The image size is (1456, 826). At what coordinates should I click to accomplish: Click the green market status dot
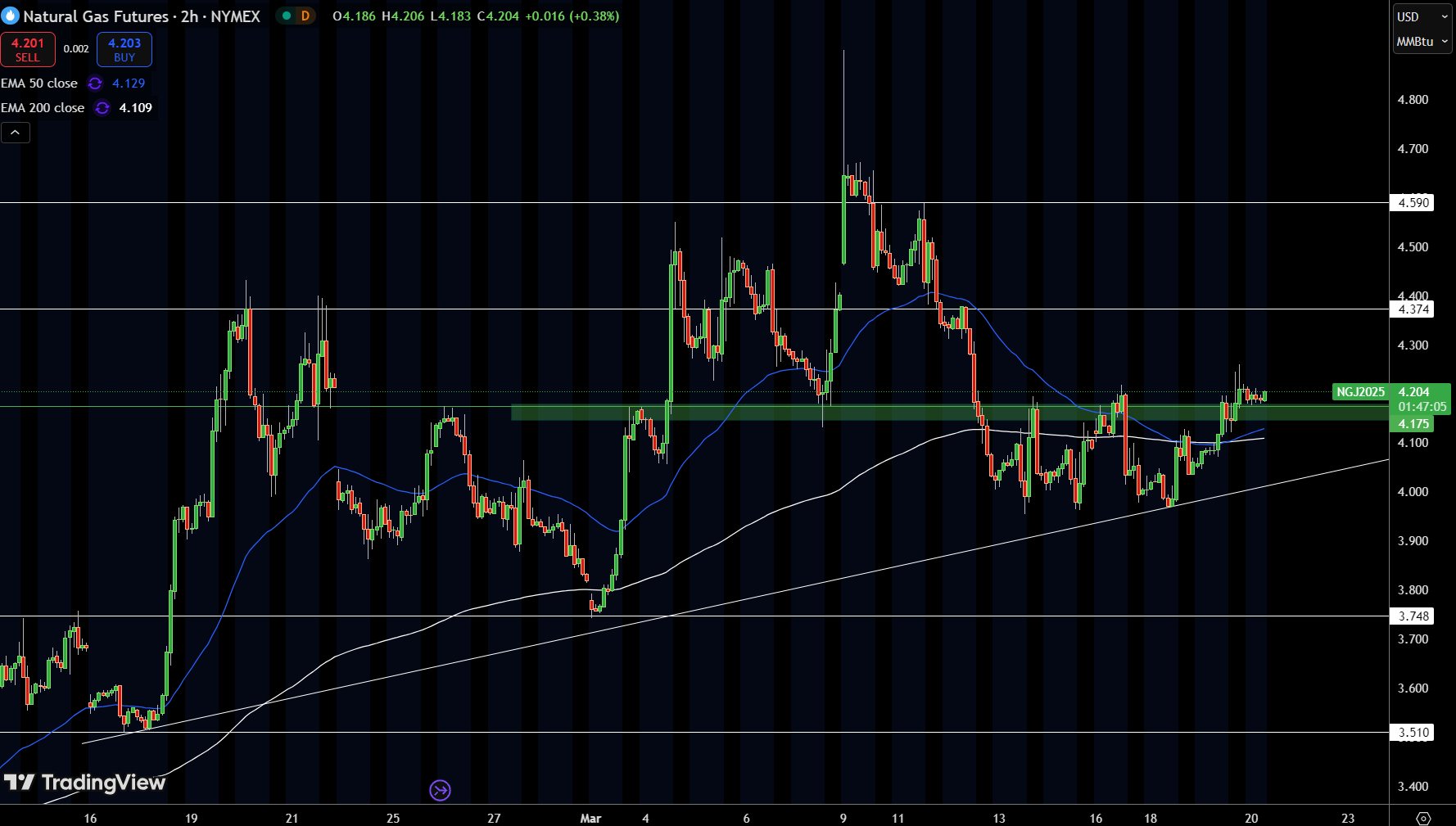tap(287, 16)
